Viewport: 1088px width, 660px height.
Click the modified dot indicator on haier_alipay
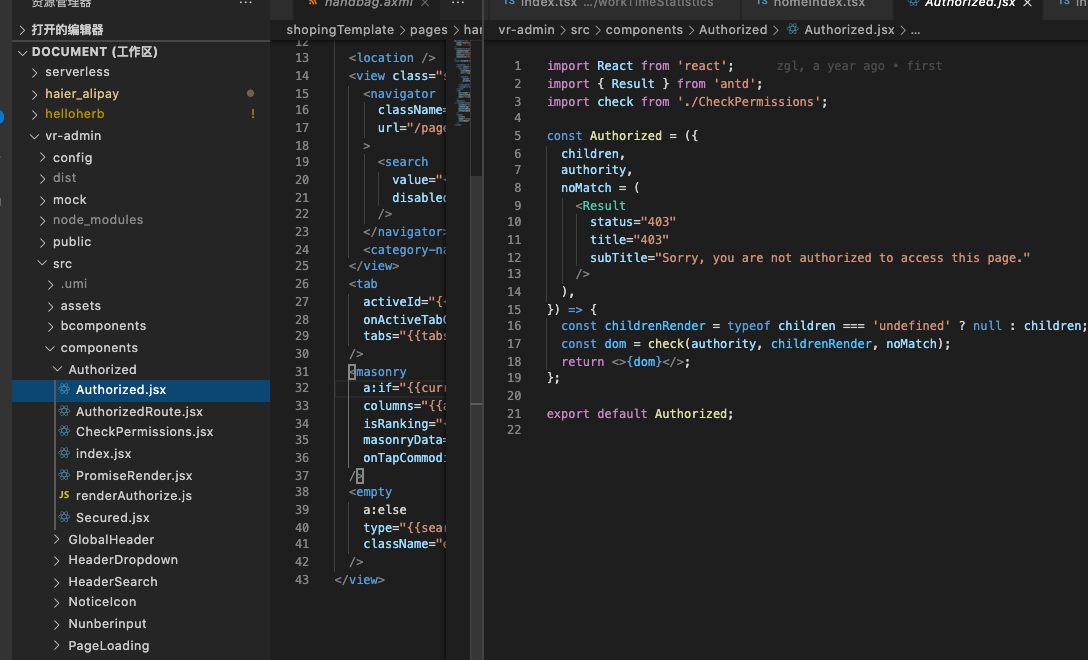tap(250, 93)
